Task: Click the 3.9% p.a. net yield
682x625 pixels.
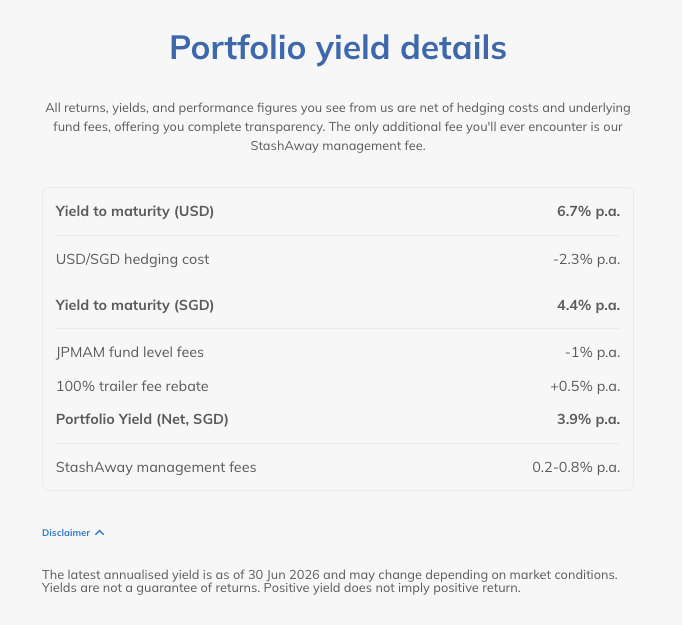Action: [x=588, y=419]
